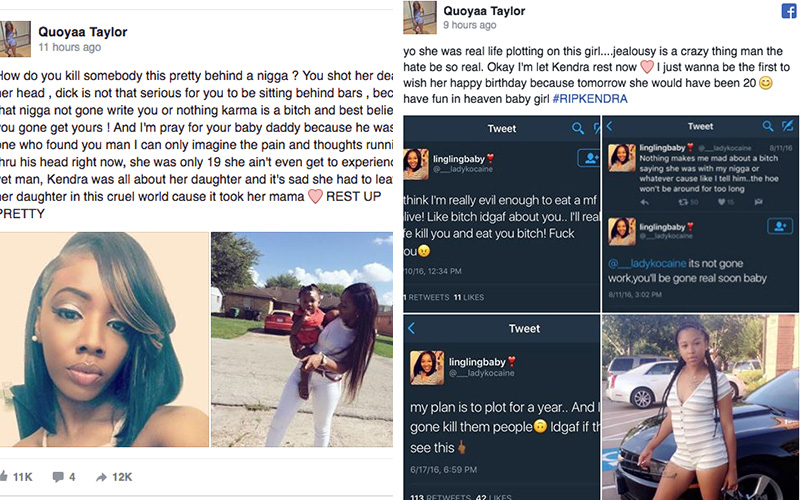
Task: Open the photo of woman holding a baby
Action: click(302, 340)
